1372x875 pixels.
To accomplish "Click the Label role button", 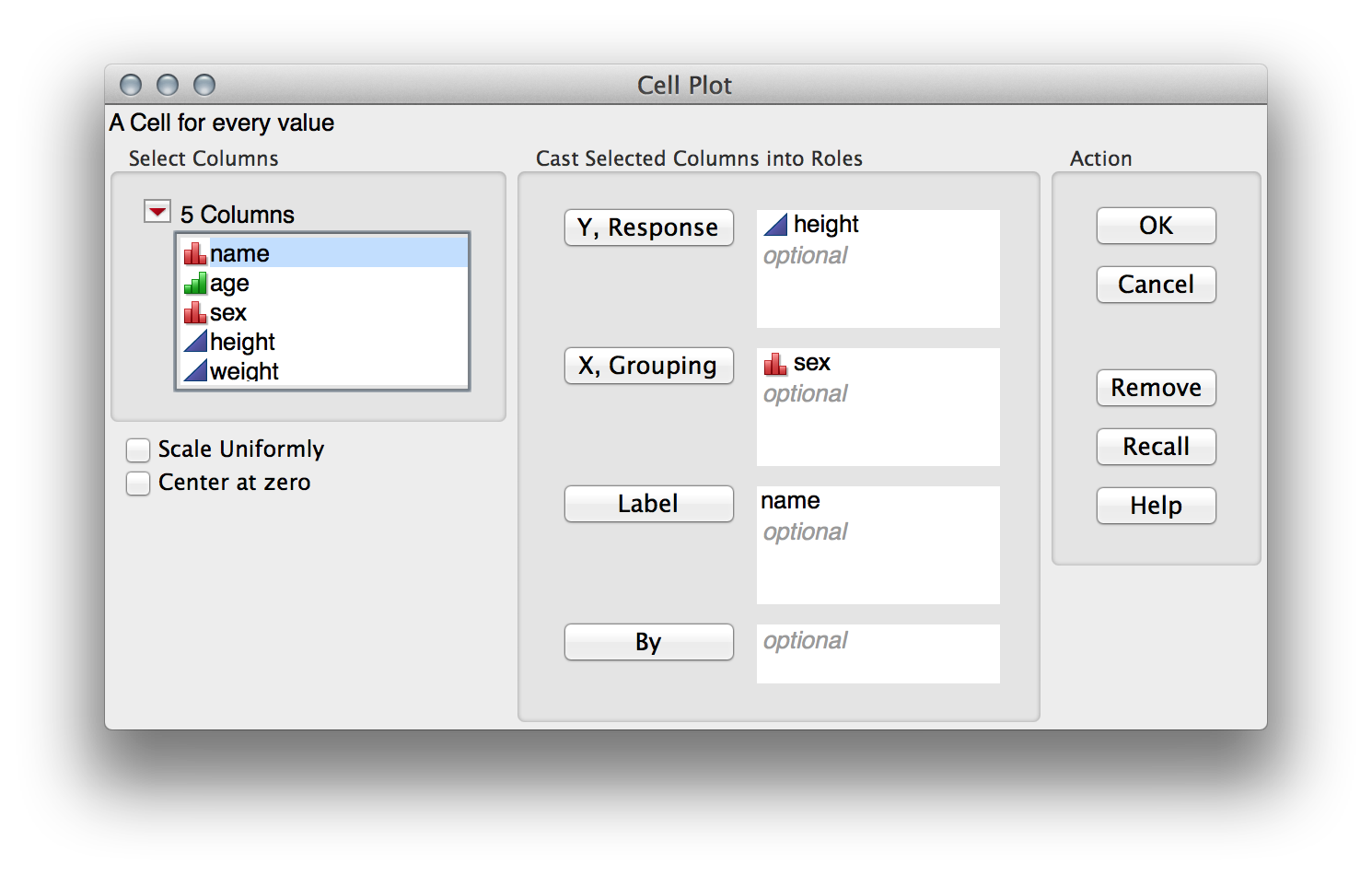I will 648,504.
